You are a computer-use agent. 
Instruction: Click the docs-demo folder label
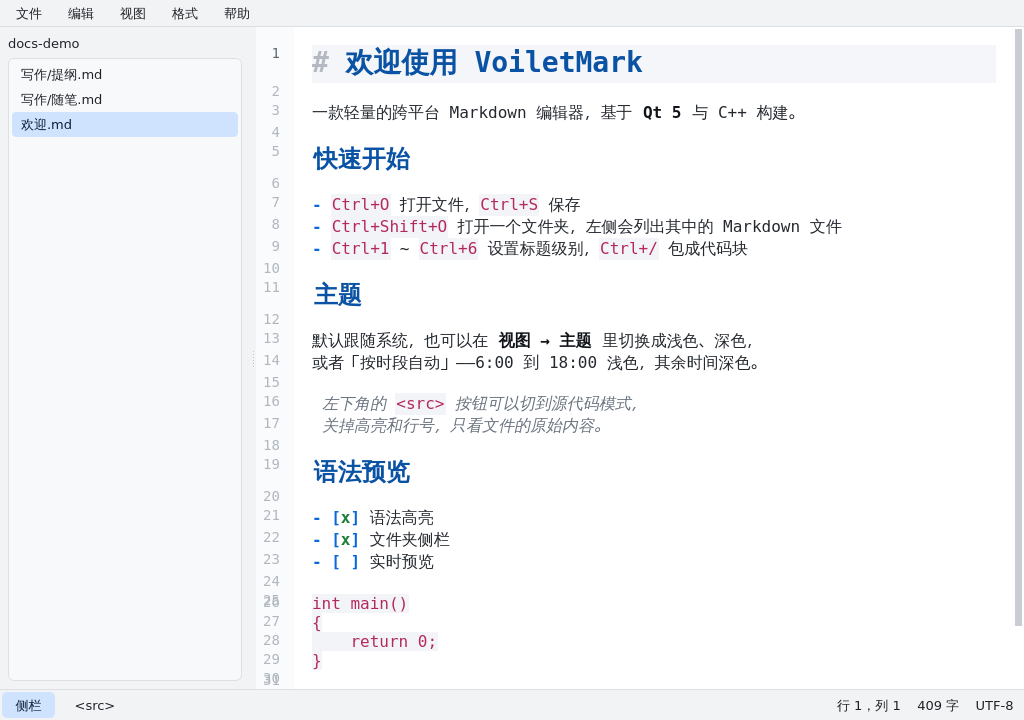pos(44,44)
